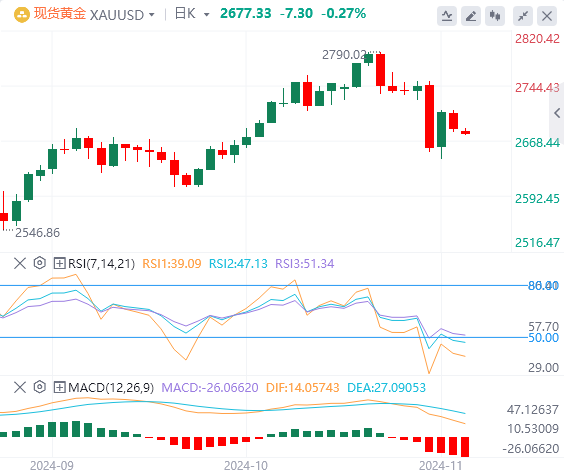Collapse the chart from fullscreen view
This screenshot has height=476, width=564.
point(523,16)
